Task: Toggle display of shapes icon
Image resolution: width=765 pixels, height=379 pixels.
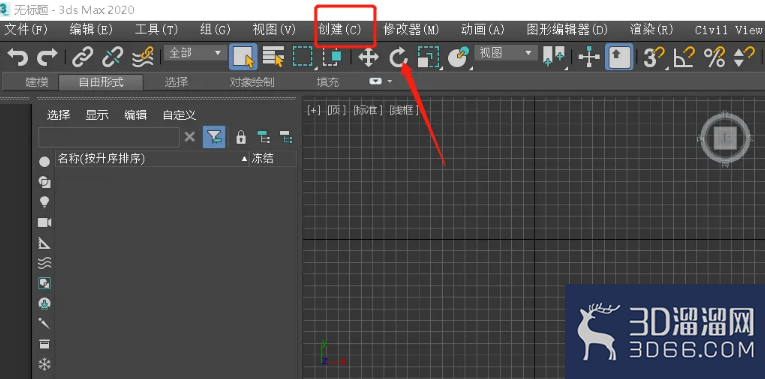Action: [x=44, y=182]
